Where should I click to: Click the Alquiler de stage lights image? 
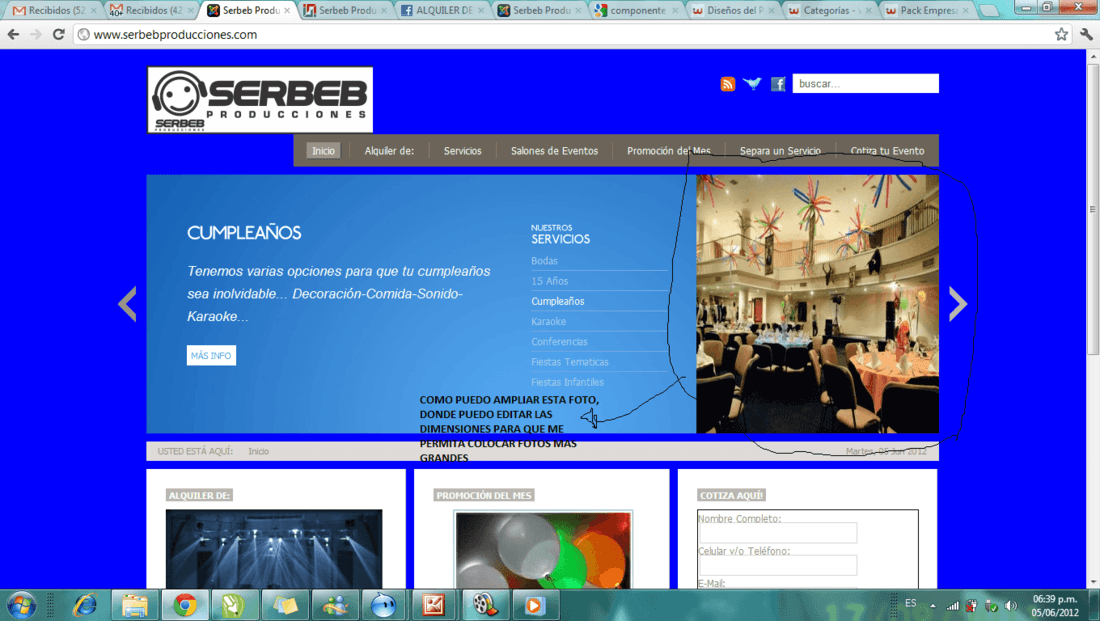(x=274, y=549)
